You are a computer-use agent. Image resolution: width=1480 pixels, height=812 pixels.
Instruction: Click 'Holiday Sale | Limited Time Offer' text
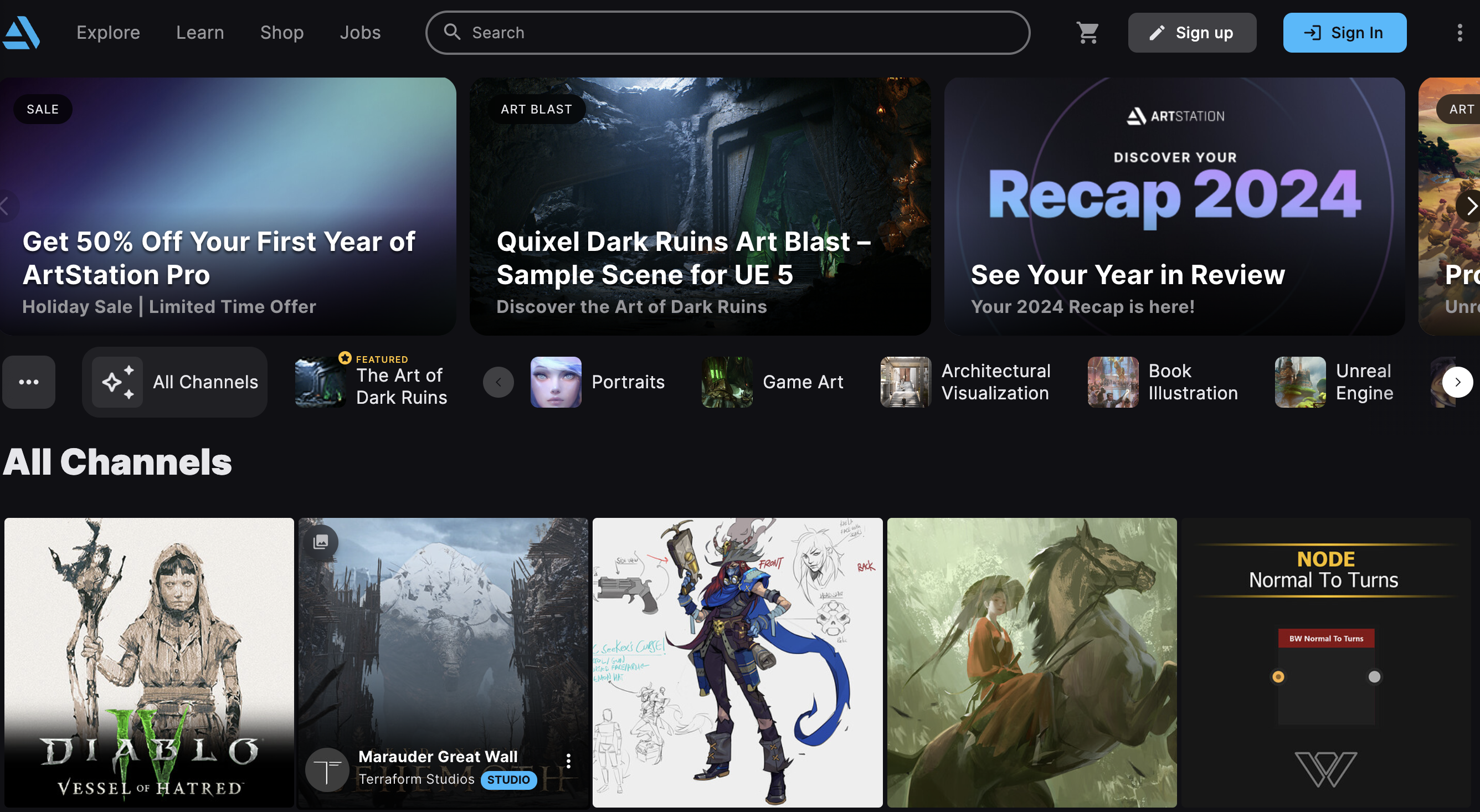pyautogui.click(x=169, y=307)
